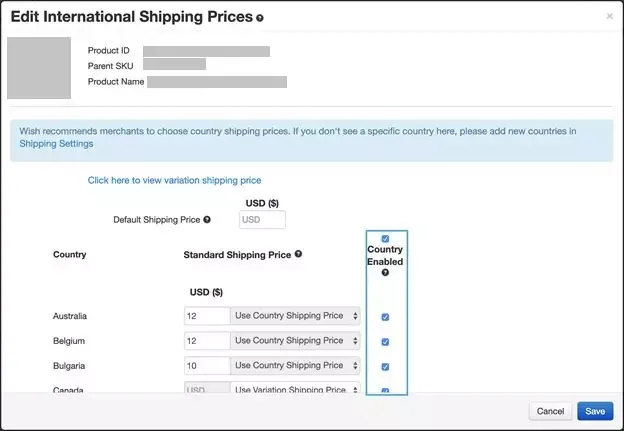The height and width of the screenshot is (431, 624).
Task: Open Bulgaria shipping price type dropdown
Action: 295,365
